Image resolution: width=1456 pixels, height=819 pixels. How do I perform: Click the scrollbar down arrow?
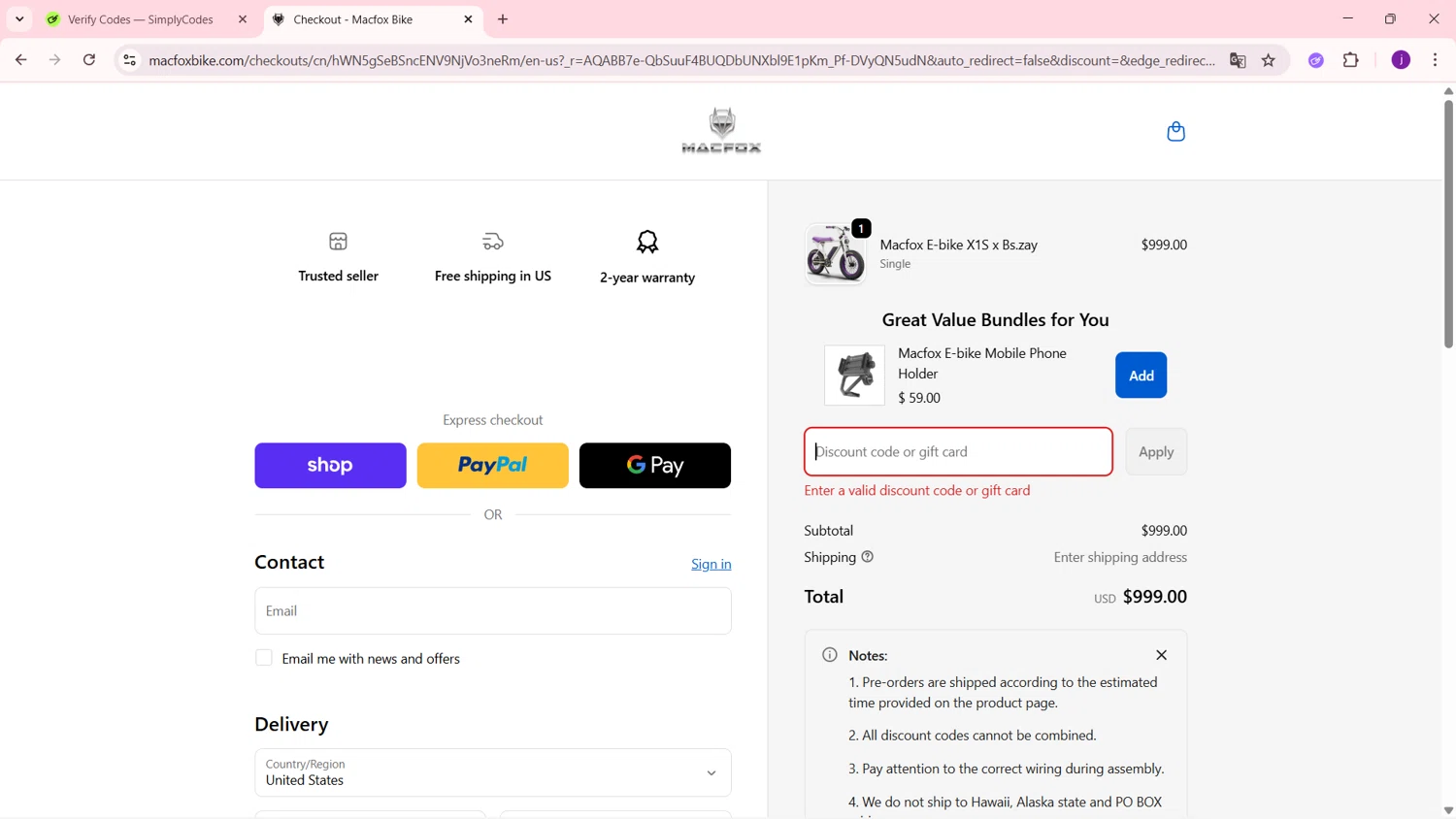pos(1448,810)
